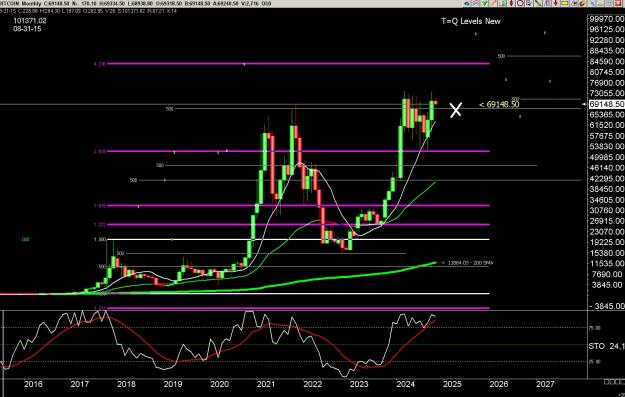625x397 pixels.
Task: Click the 26915.00 price axis label
Action: pos(607,221)
